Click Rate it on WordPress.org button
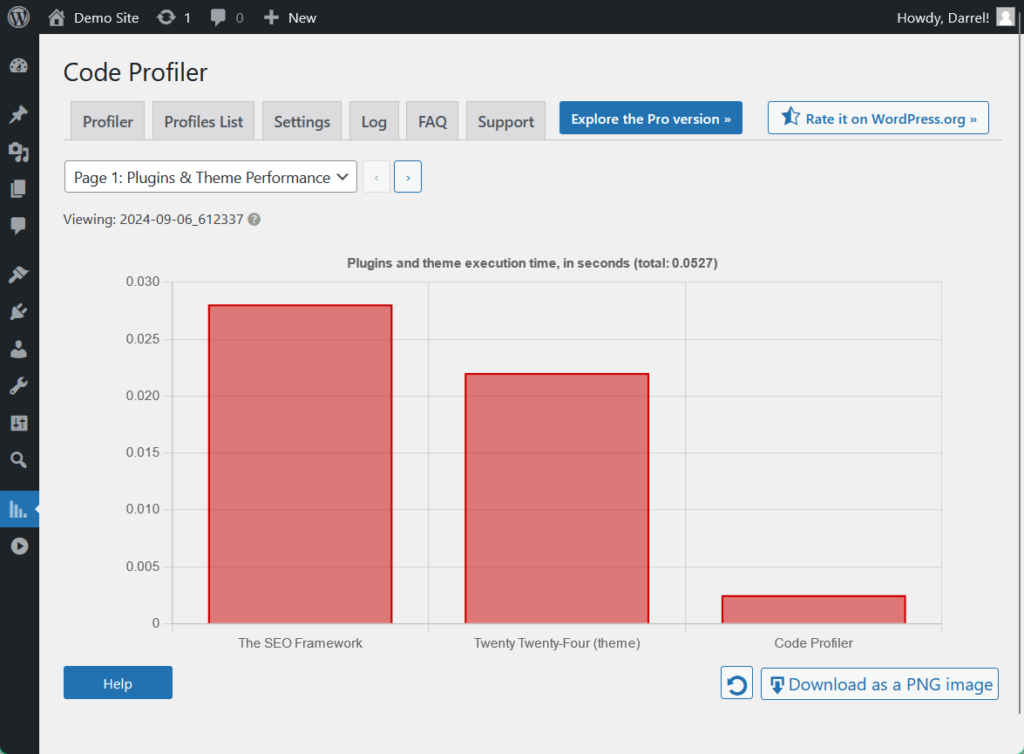Viewport: 1024px width, 754px height. click(878, 118)
